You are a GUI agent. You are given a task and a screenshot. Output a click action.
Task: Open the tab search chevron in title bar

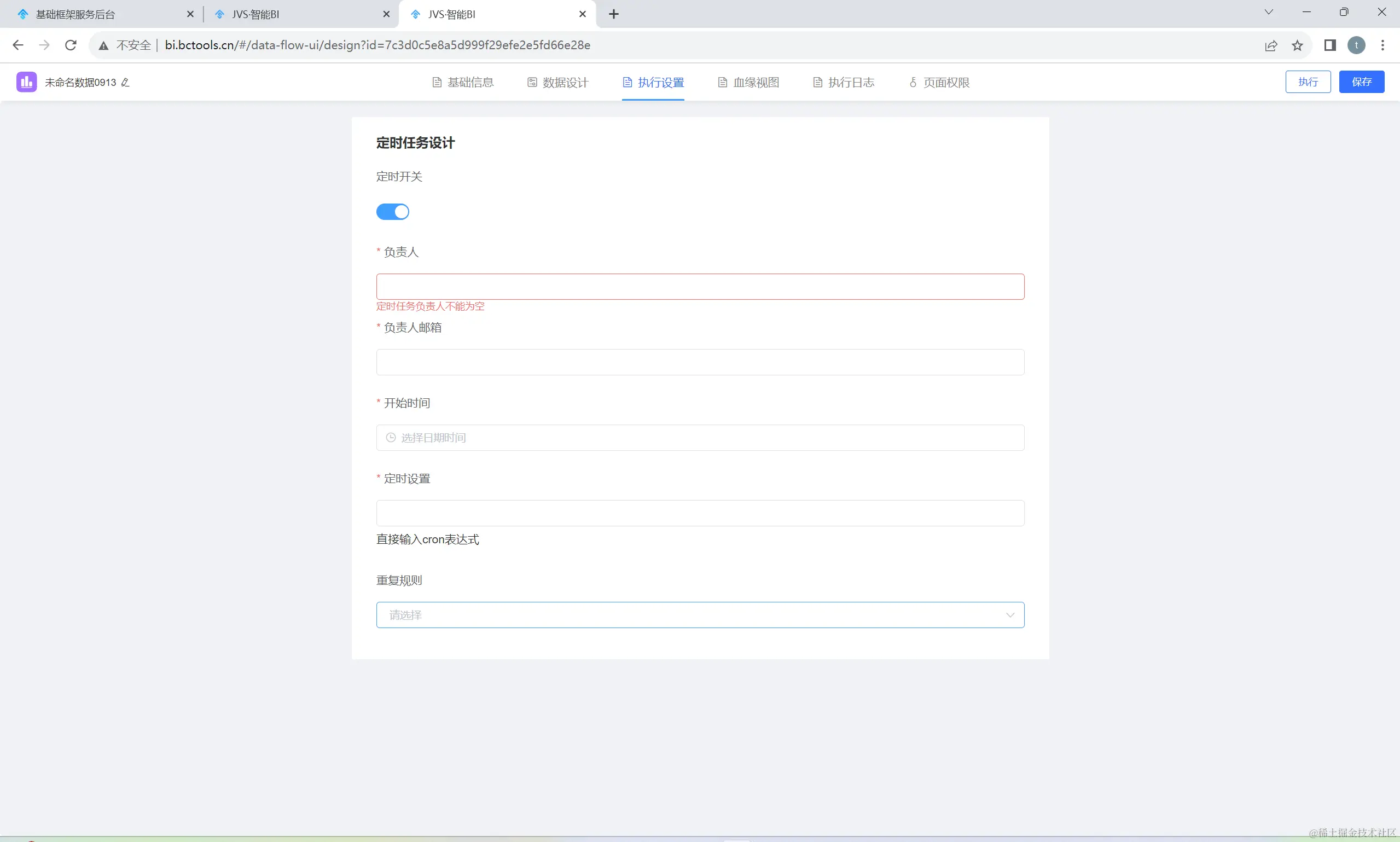pos(1268,13)
